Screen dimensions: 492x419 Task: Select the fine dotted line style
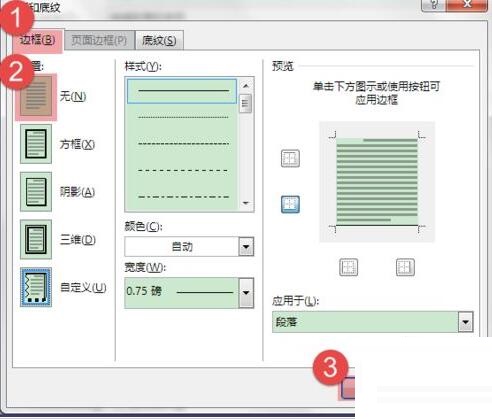click(x=182, y=117)
